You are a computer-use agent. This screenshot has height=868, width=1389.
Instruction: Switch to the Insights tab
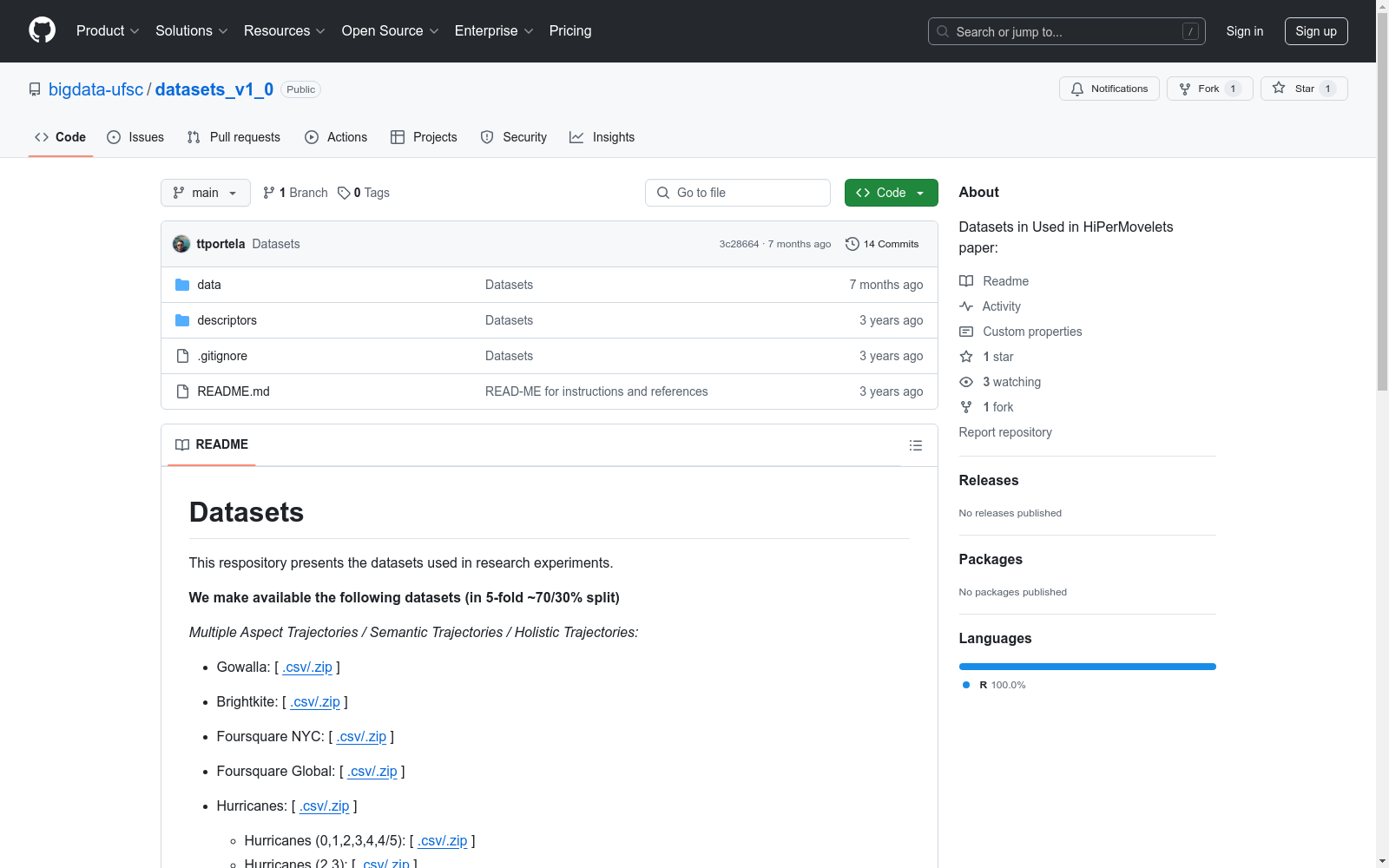pyautogui.click(x=602, y=137)
